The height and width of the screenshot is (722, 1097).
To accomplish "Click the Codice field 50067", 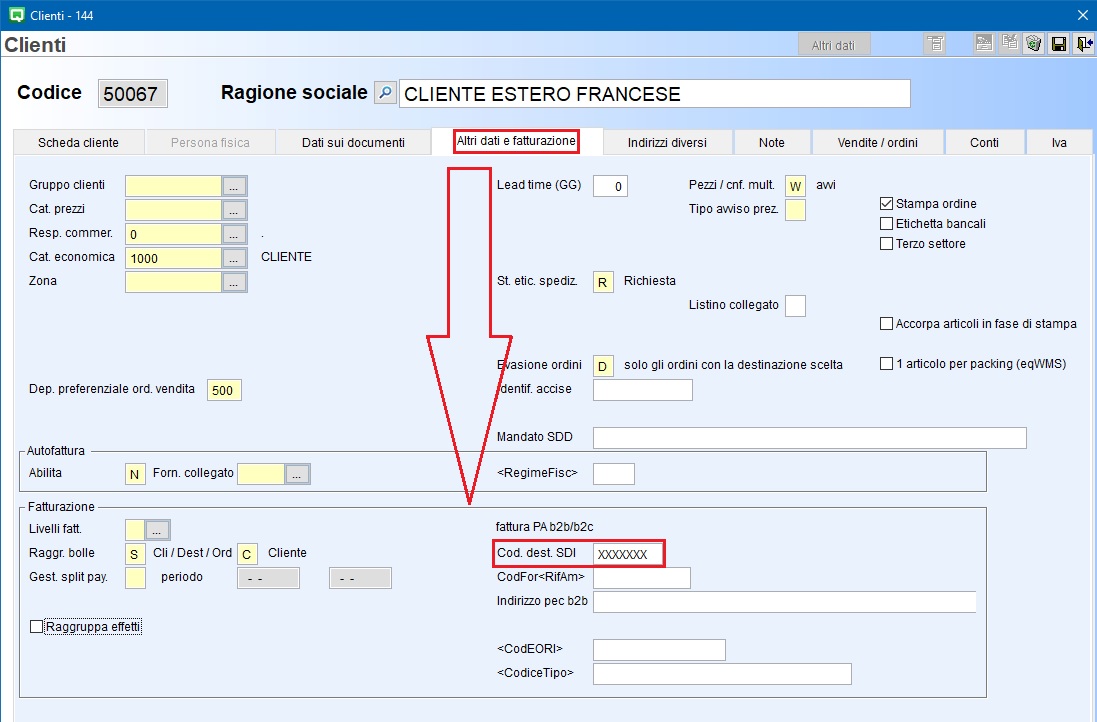I will click(132, 93).
